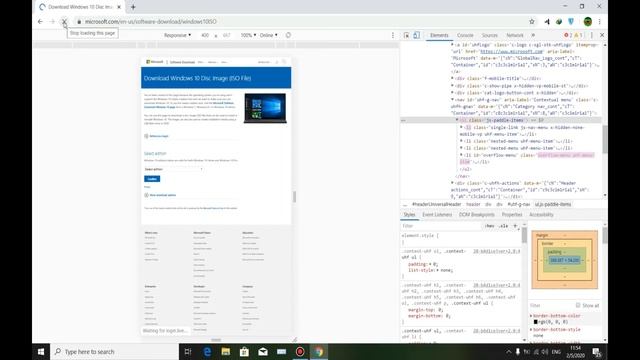Launch Microsoft Edge from the taskbar

click(x=207, y=351)
